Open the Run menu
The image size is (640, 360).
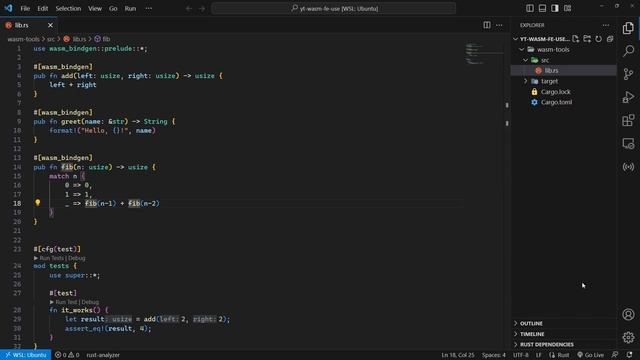coord(130,8)
